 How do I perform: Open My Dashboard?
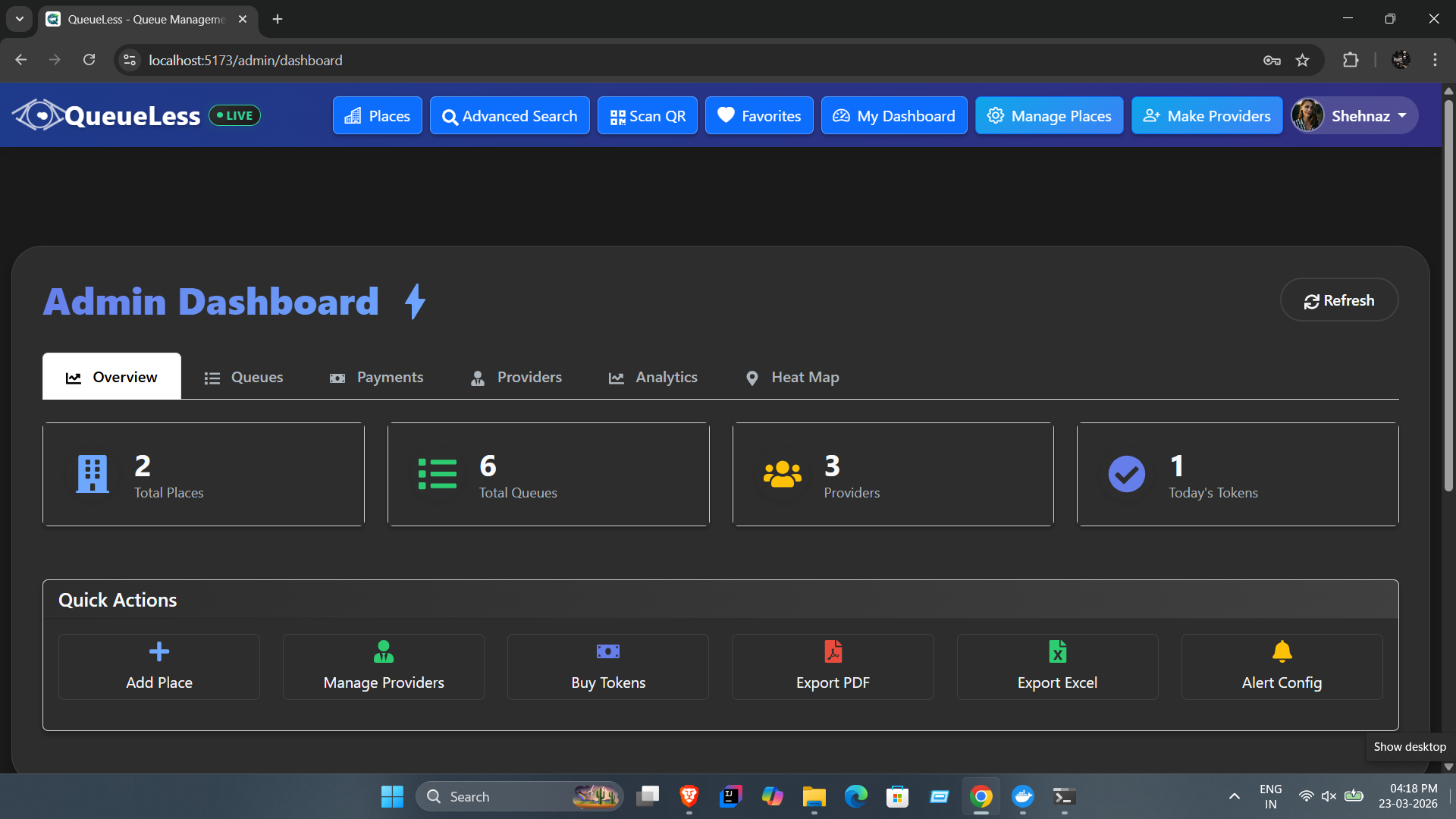tap(894, 115)
